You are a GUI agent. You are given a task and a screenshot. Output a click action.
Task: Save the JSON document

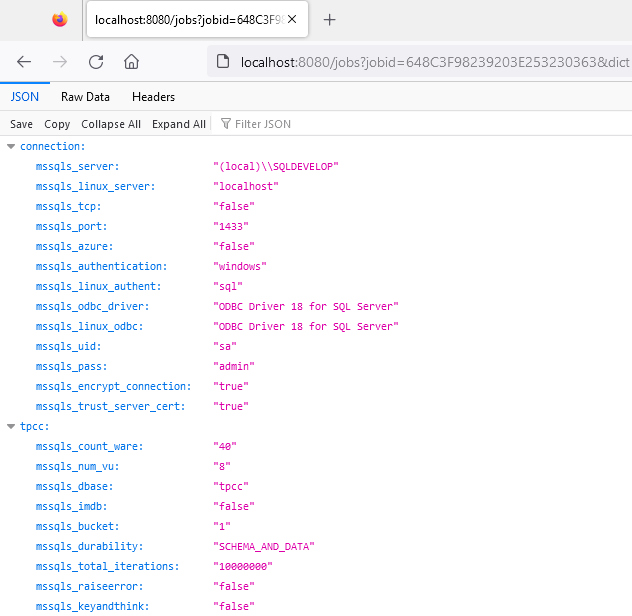coord(21,124)
